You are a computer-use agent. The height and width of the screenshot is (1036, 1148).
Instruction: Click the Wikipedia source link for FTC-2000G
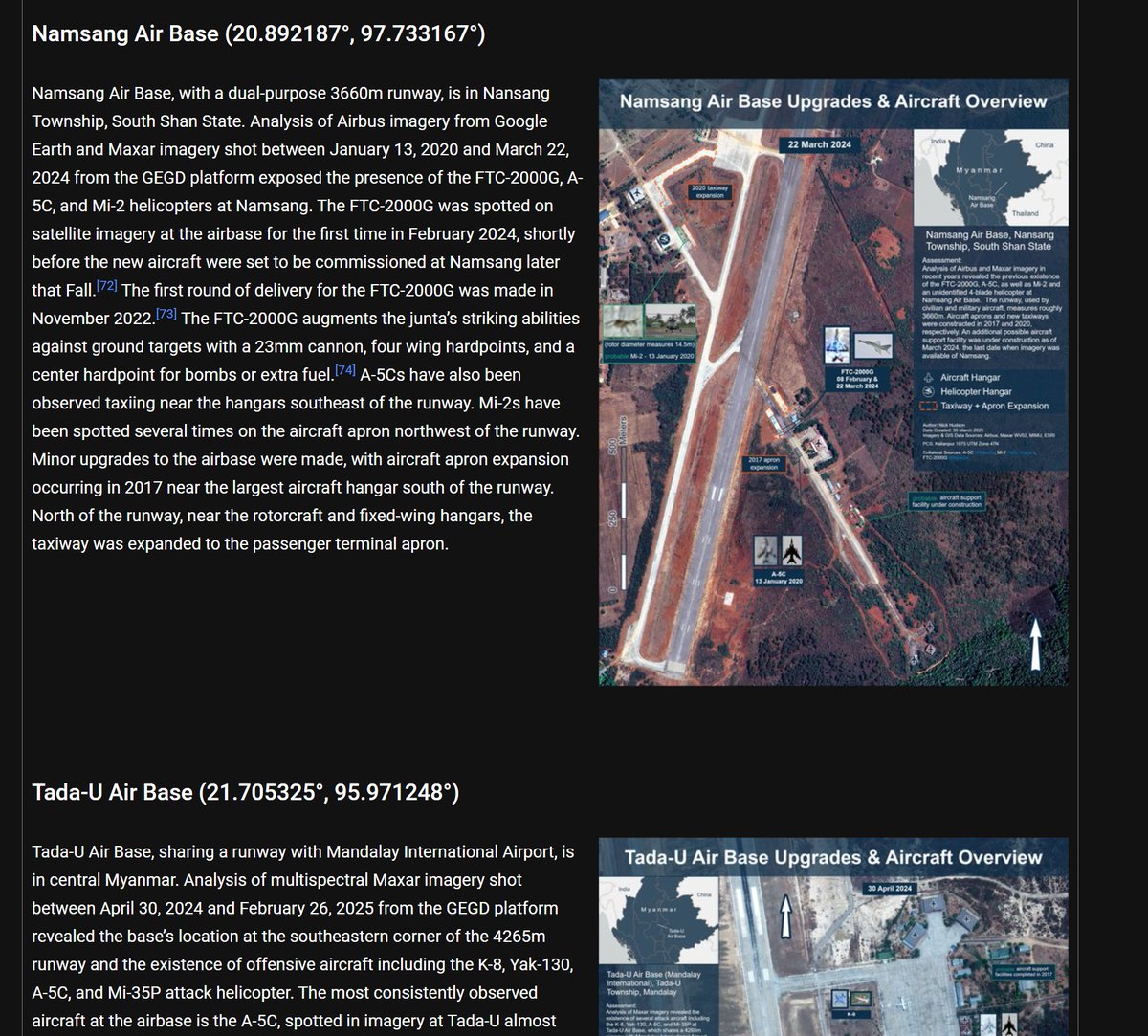(960, 458)
